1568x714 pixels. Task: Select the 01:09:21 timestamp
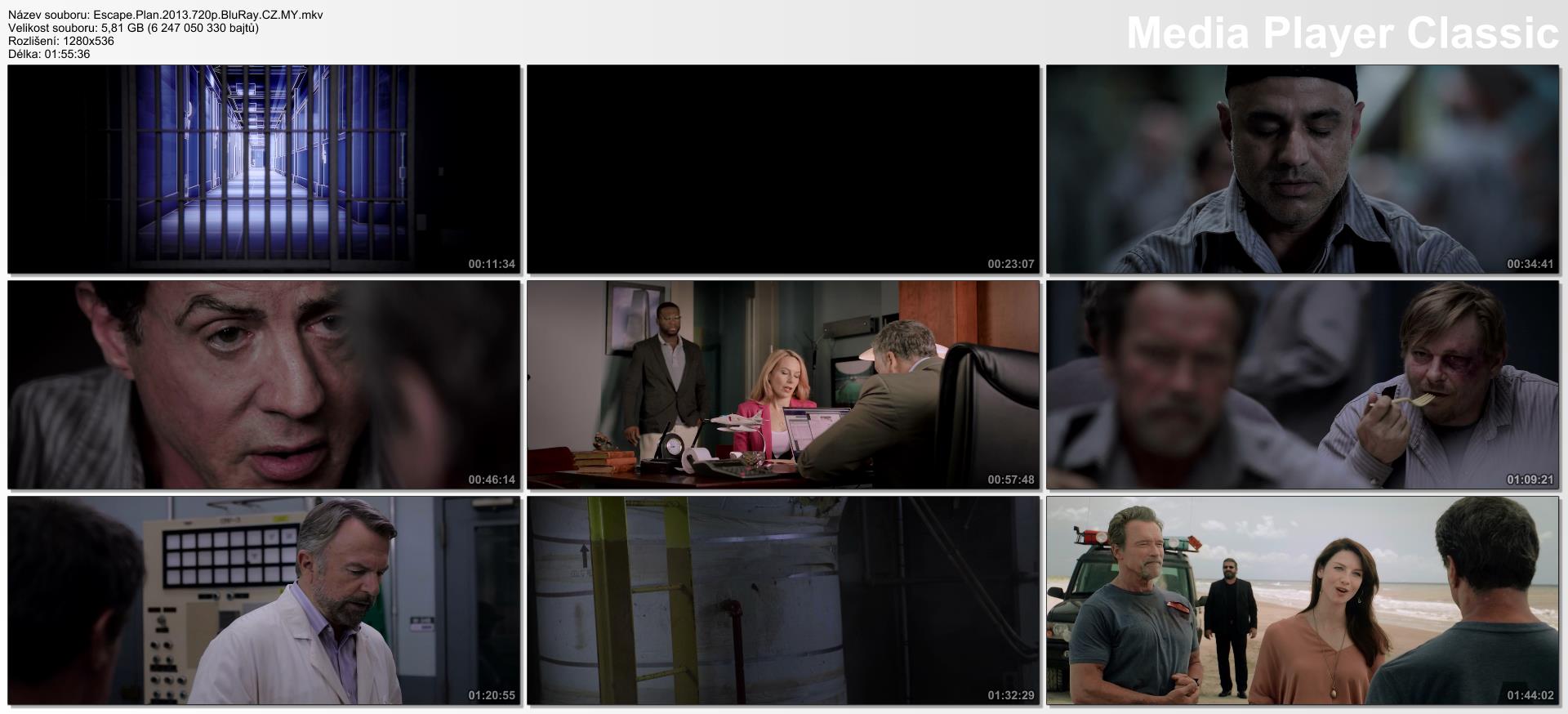[1530, 480]
